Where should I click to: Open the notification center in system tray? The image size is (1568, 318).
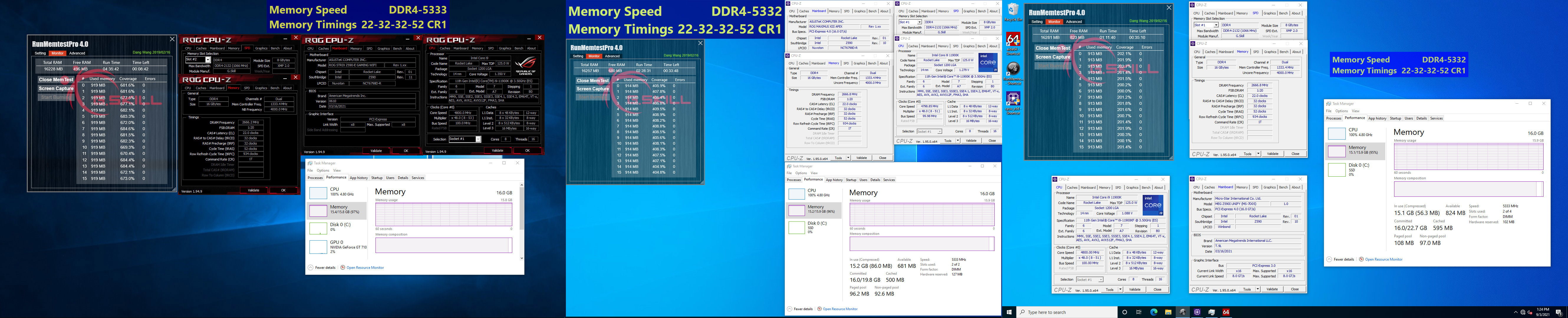point(1558,312)
